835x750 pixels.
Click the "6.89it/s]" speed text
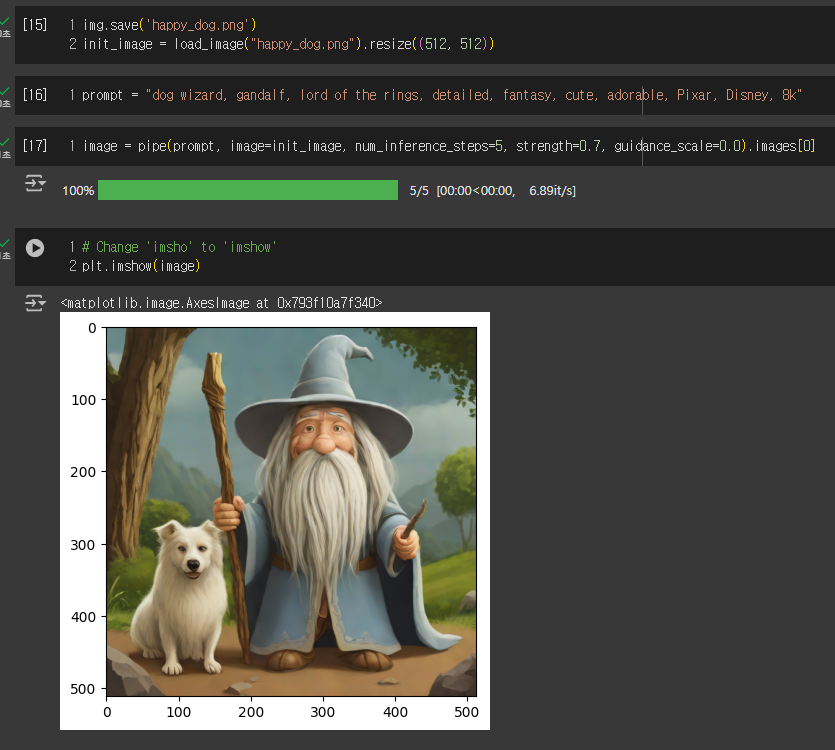pos(552,191)
